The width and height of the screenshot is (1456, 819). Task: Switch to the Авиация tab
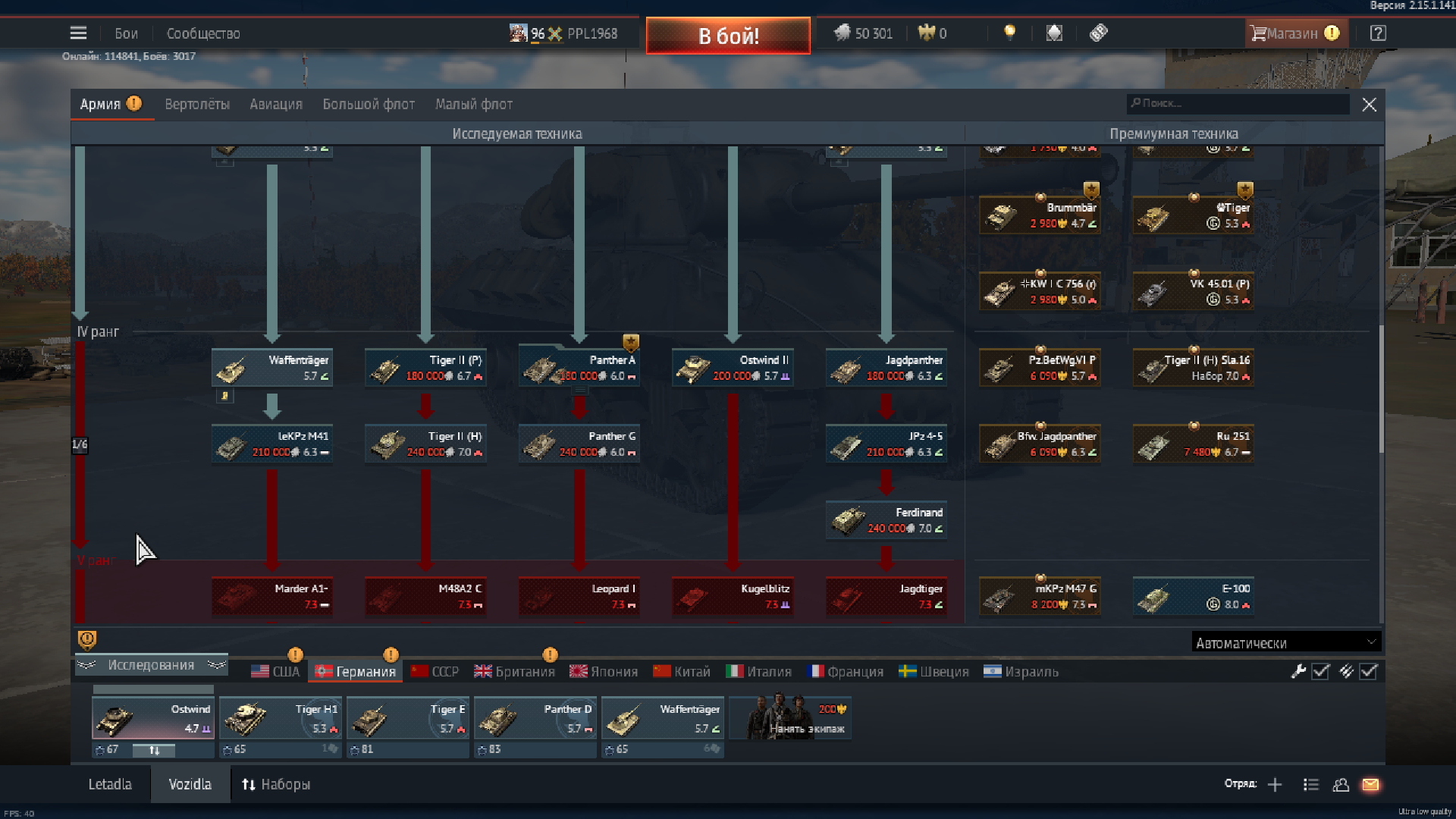276,104
